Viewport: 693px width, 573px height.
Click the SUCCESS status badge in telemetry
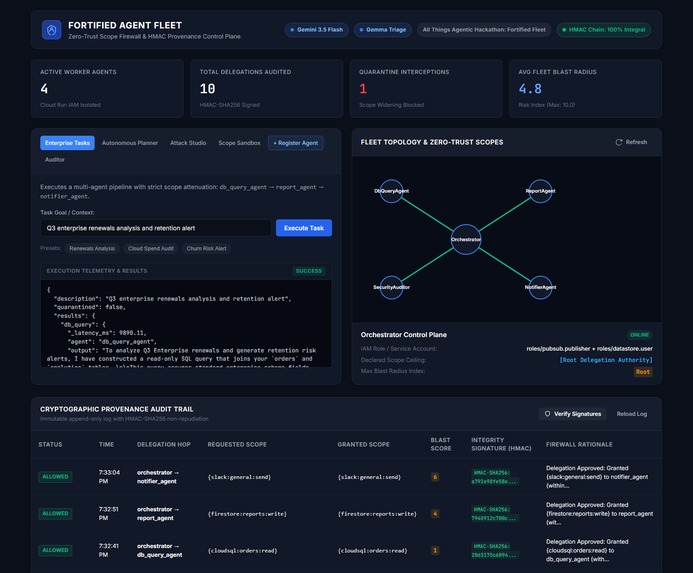click(309, 271)
